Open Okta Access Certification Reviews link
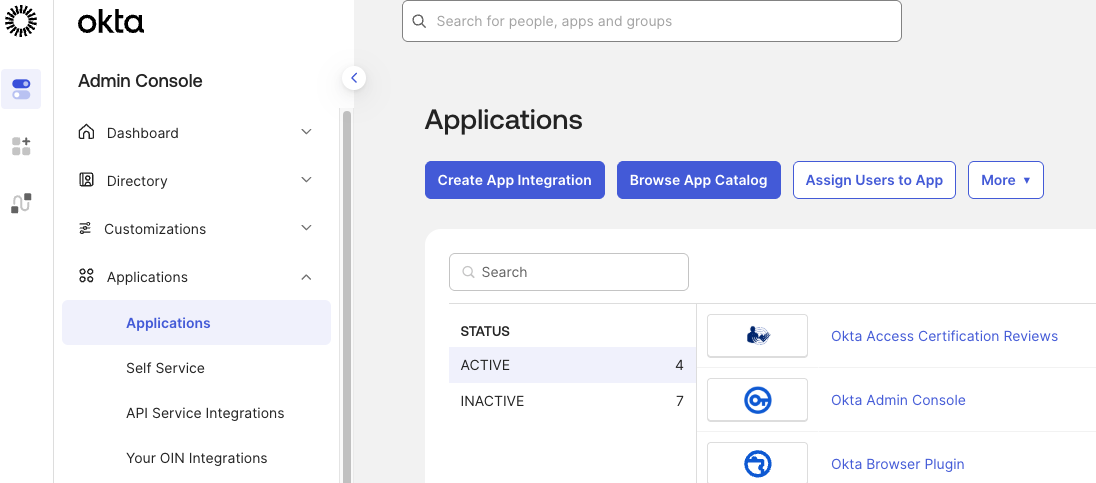This screenshot has height=483, width=1096. coord(944,336)
